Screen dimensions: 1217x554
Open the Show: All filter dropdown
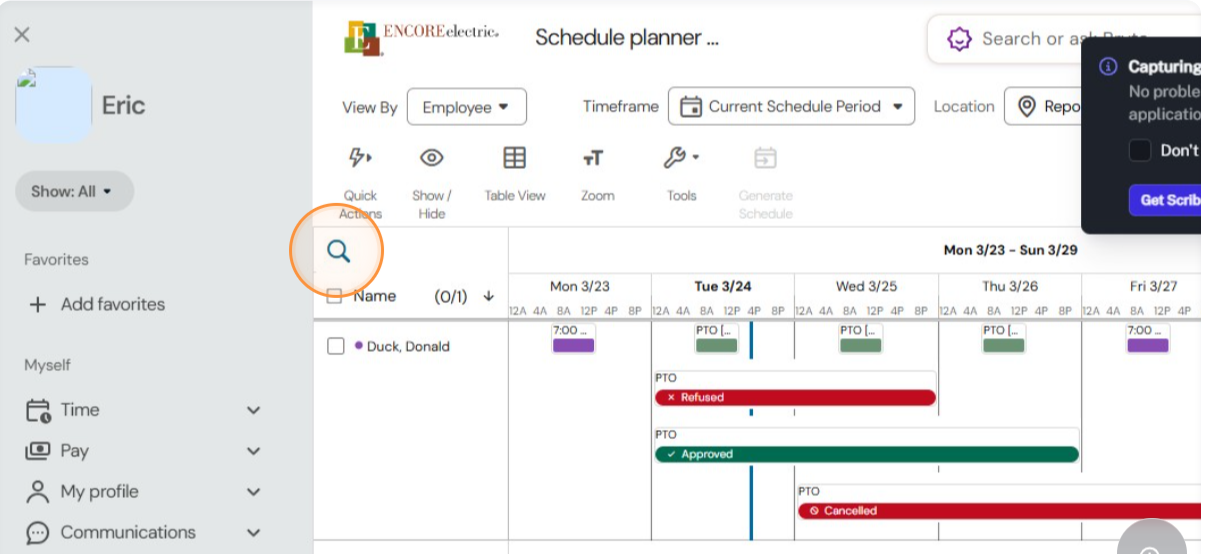[74, 191]
